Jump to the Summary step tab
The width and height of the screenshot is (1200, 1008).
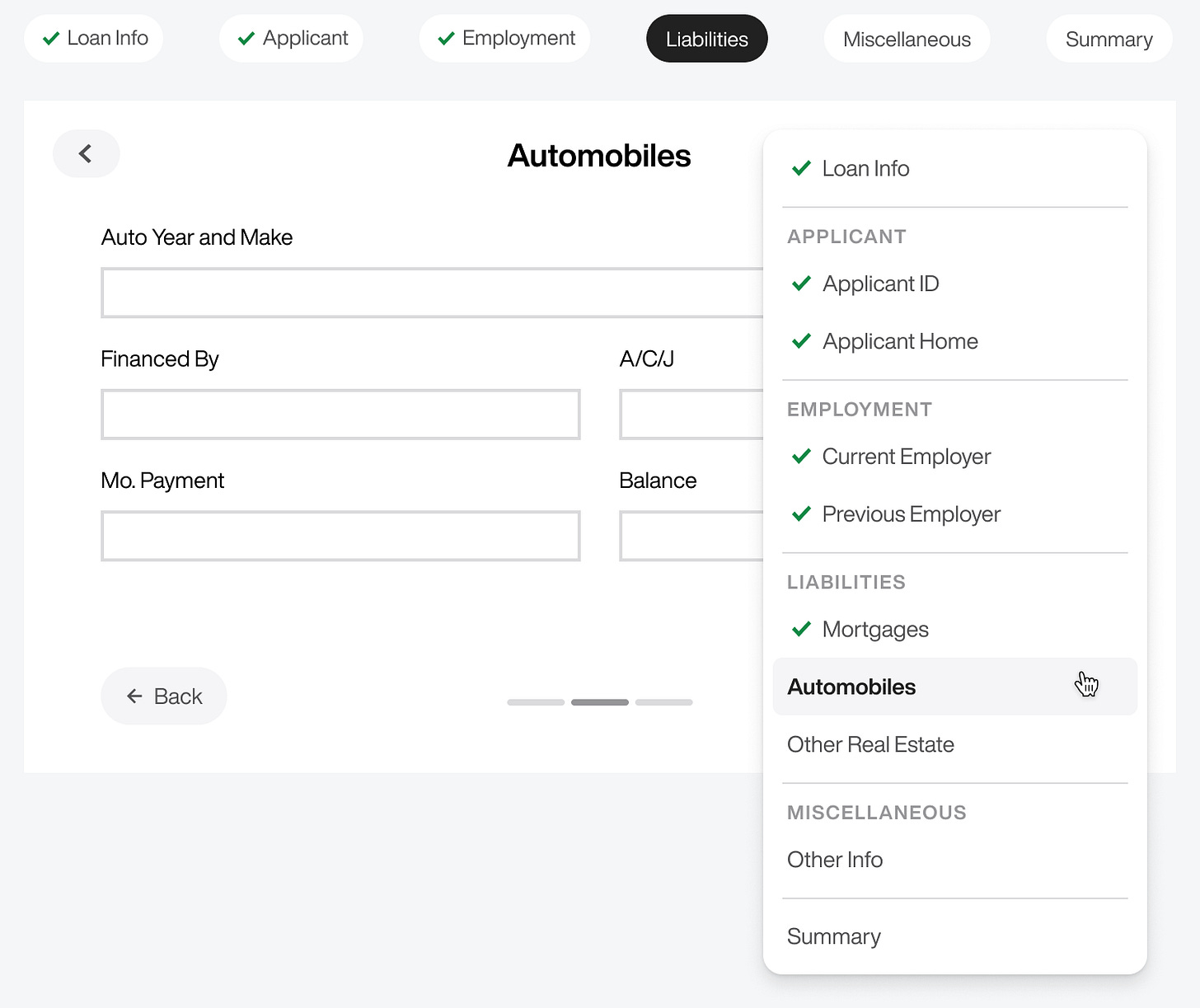point(1109,40)
